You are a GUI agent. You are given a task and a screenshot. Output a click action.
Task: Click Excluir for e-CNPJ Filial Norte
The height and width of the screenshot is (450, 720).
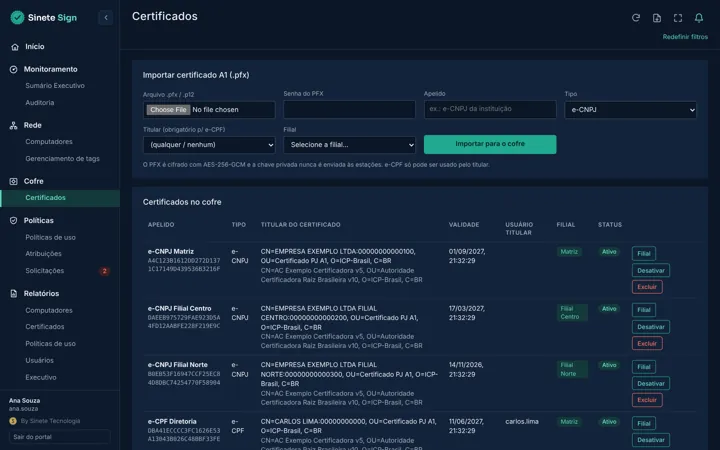click(647, 400)
